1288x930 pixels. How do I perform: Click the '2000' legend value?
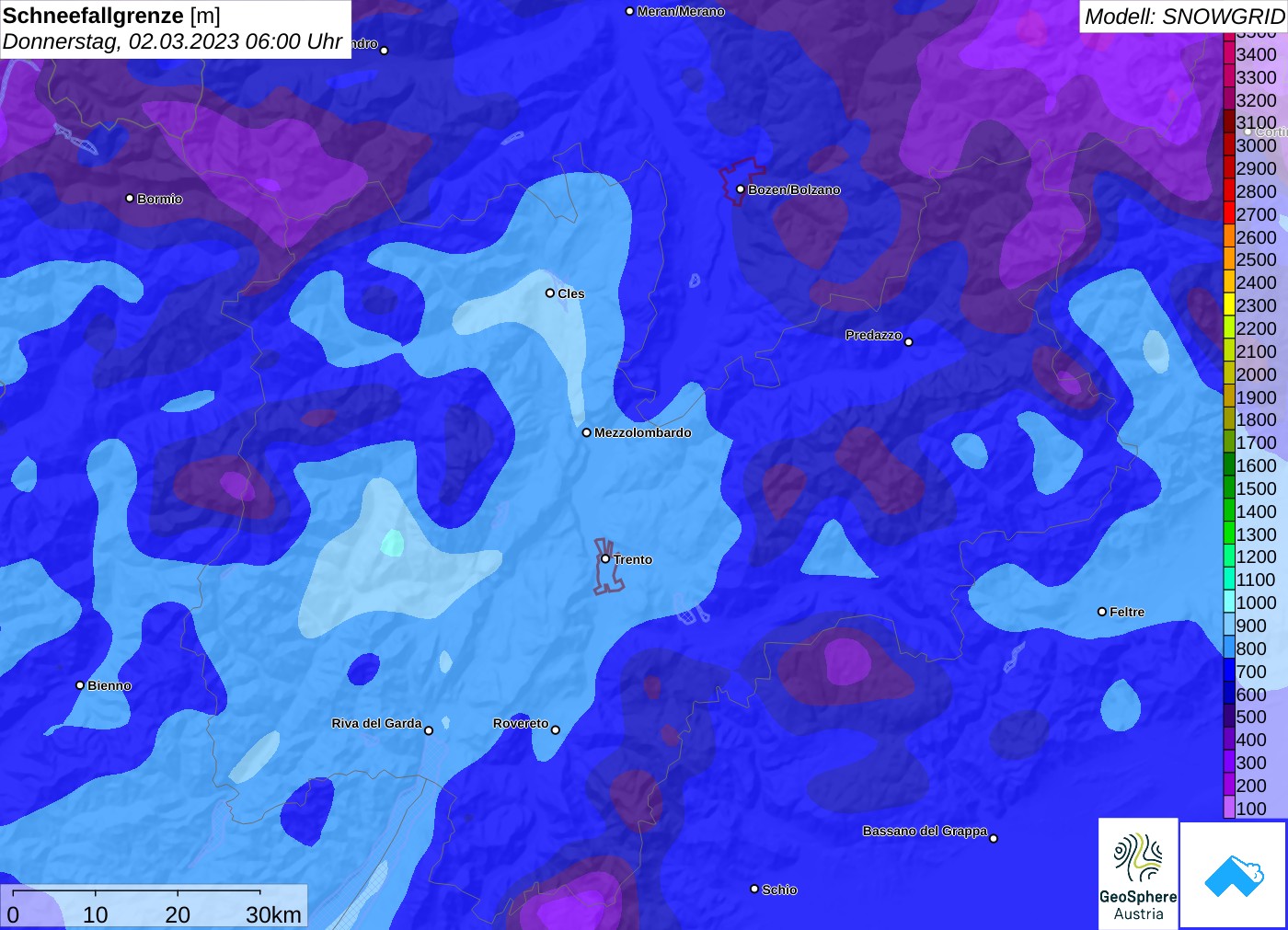point(1257,374)
